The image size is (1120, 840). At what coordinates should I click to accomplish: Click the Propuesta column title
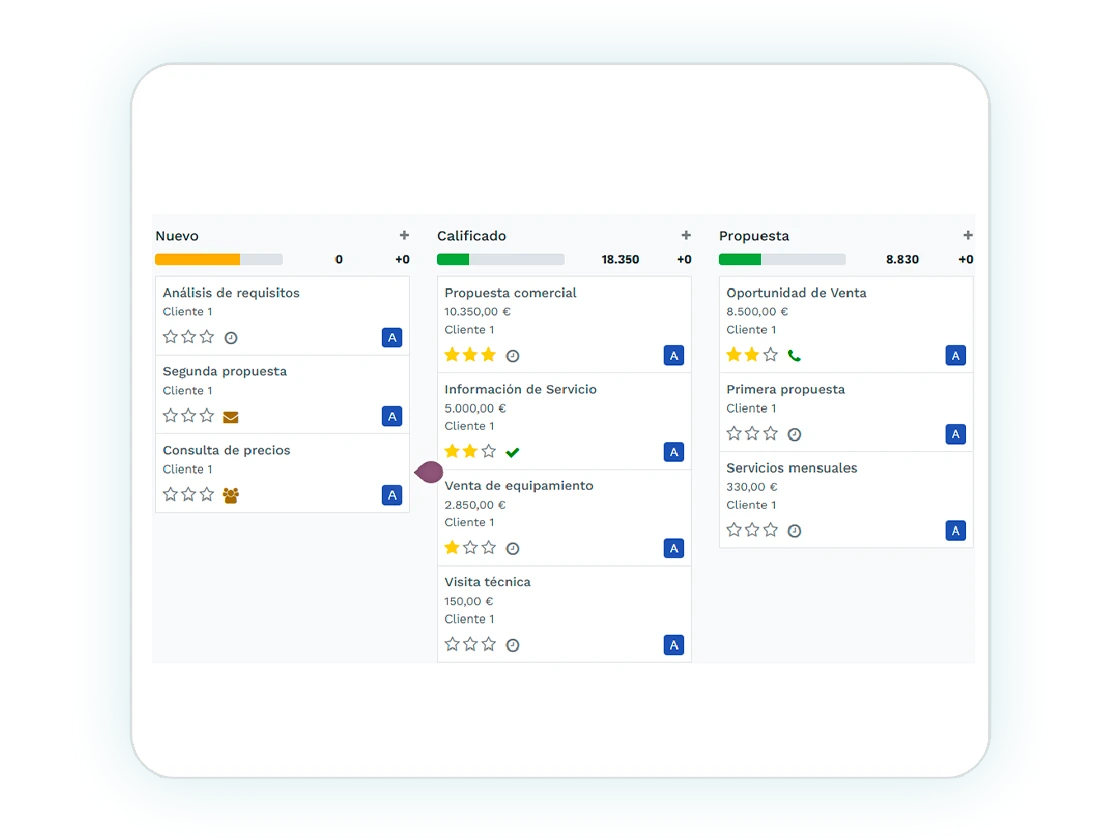754,236
